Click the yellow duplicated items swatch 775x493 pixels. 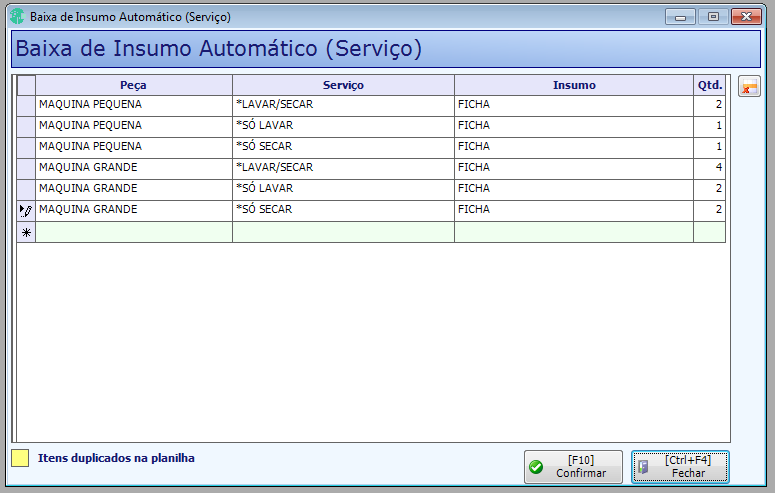click(x=20, y=458)
